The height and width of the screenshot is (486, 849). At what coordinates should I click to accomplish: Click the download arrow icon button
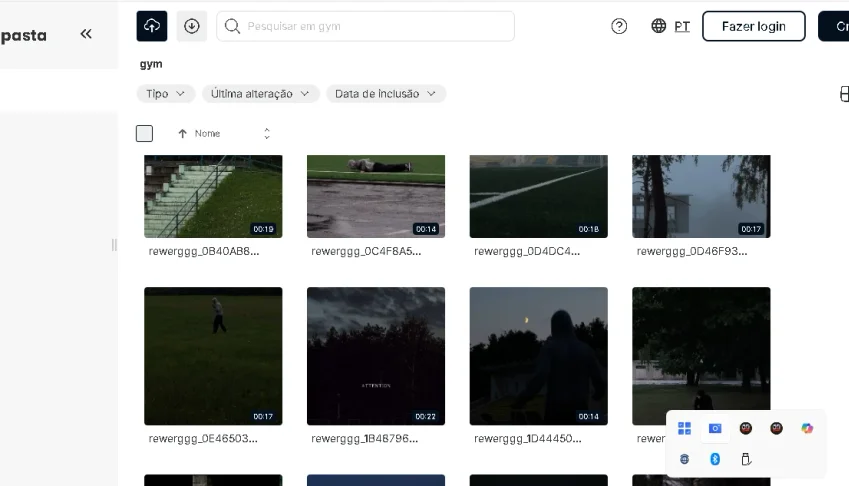point(192,26)
